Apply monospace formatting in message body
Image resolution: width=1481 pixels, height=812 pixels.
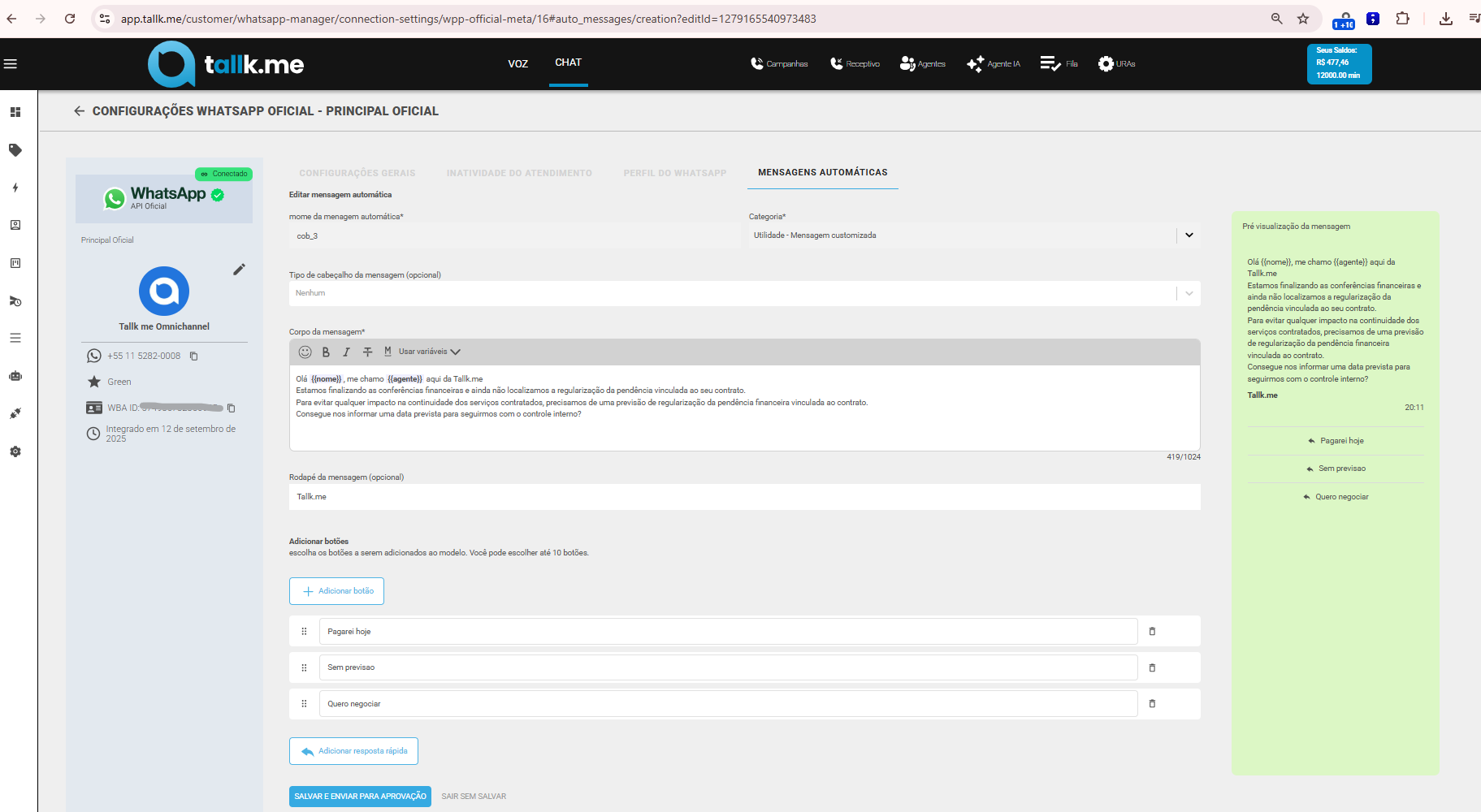[x=388, y=352]
